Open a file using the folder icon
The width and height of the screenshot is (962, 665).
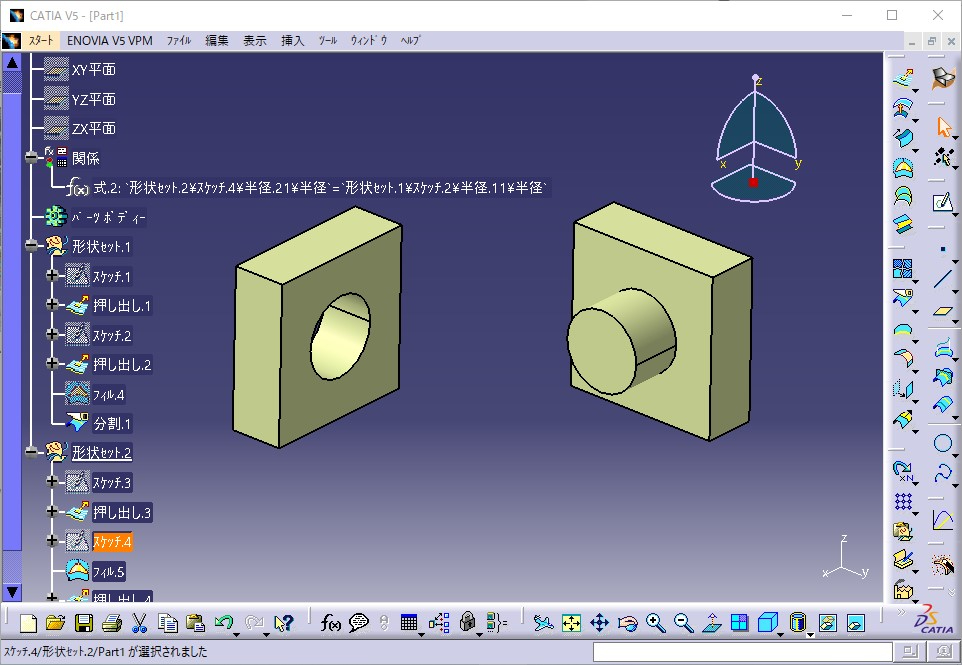(x=55, y=623)
